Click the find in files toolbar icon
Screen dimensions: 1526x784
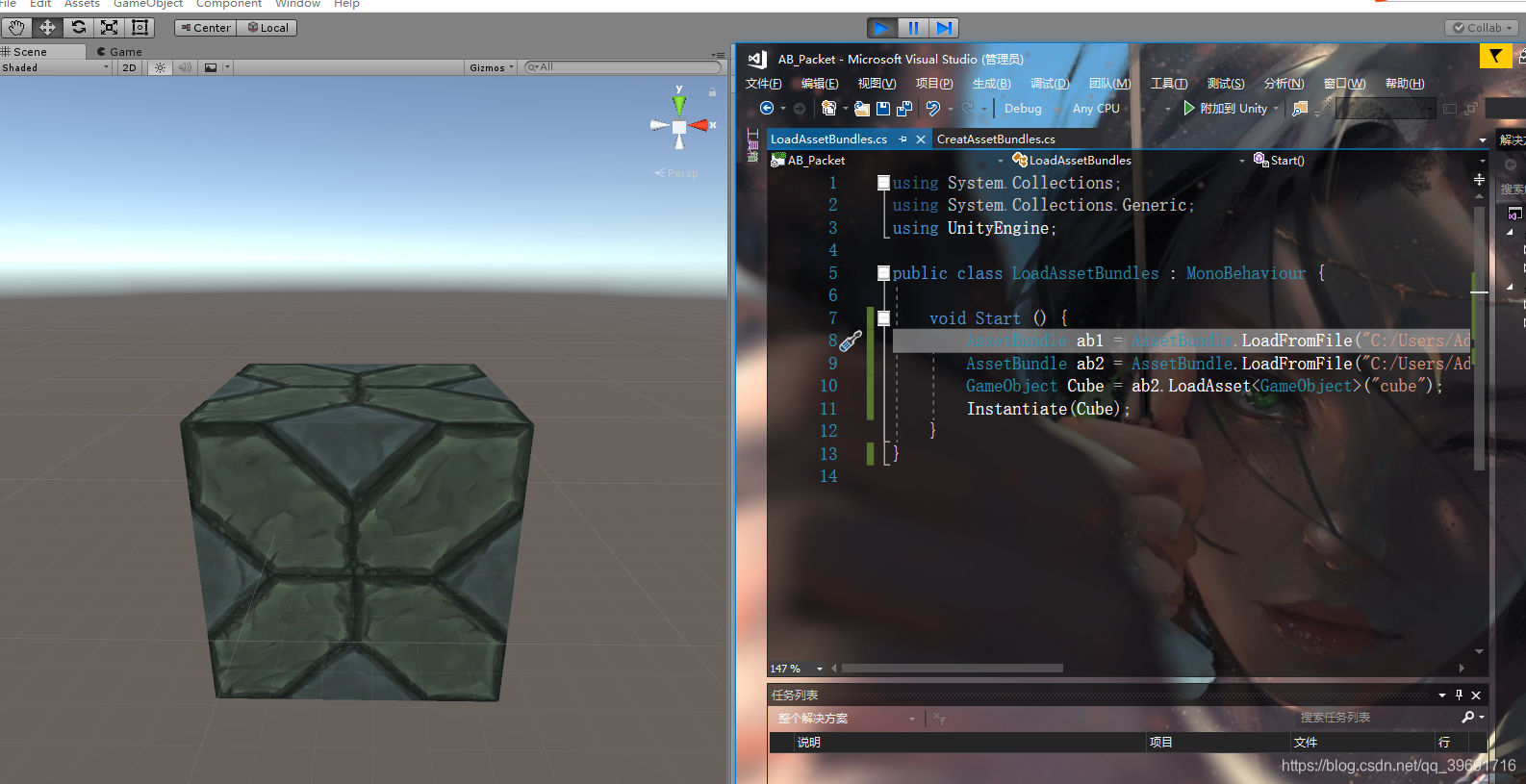point(1300,109)
